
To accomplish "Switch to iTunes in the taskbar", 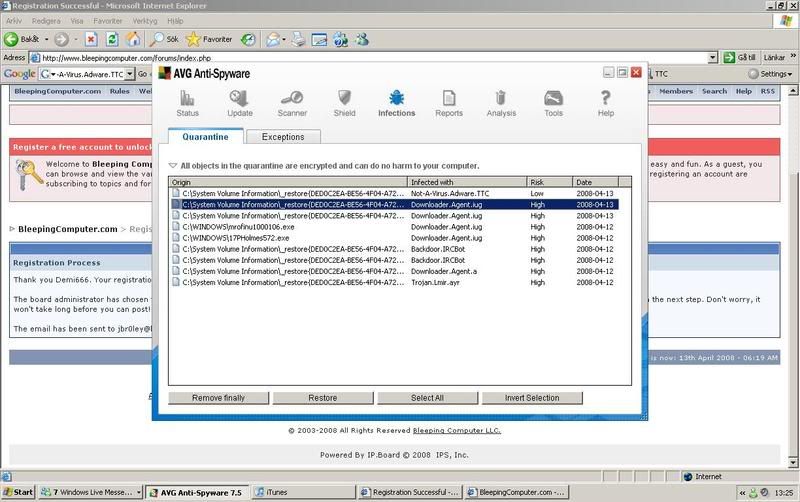I will pos(304,492).
